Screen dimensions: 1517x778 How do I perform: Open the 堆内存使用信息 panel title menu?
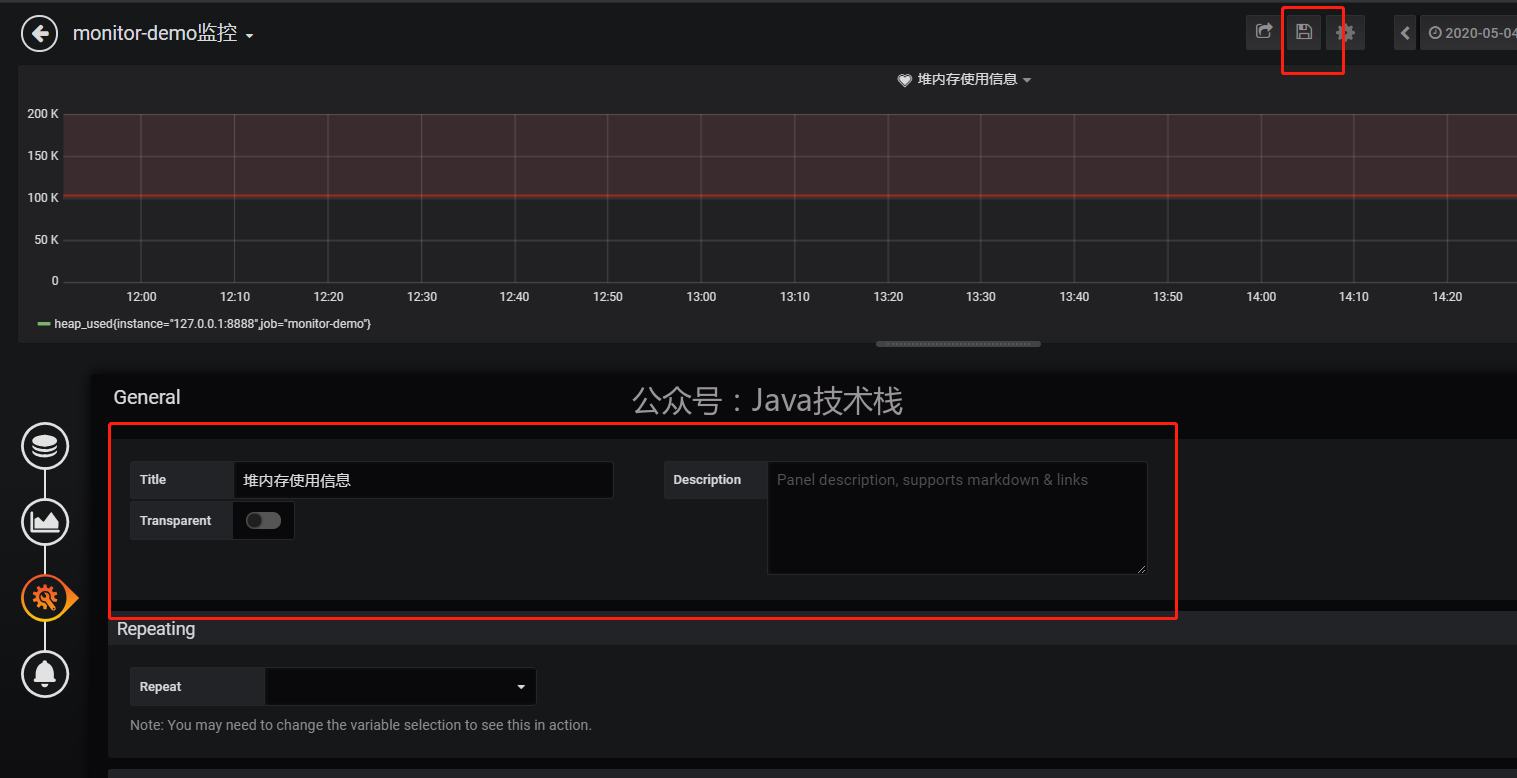974,79
